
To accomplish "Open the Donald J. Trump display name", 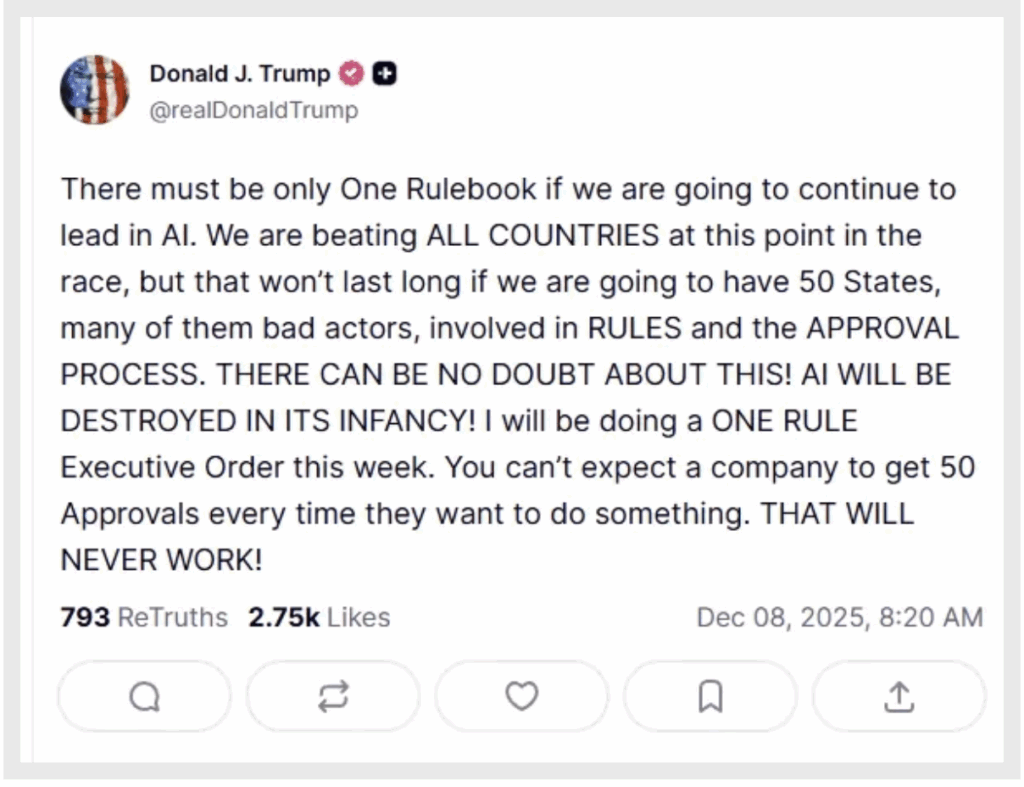I will [x=239, y=74].
